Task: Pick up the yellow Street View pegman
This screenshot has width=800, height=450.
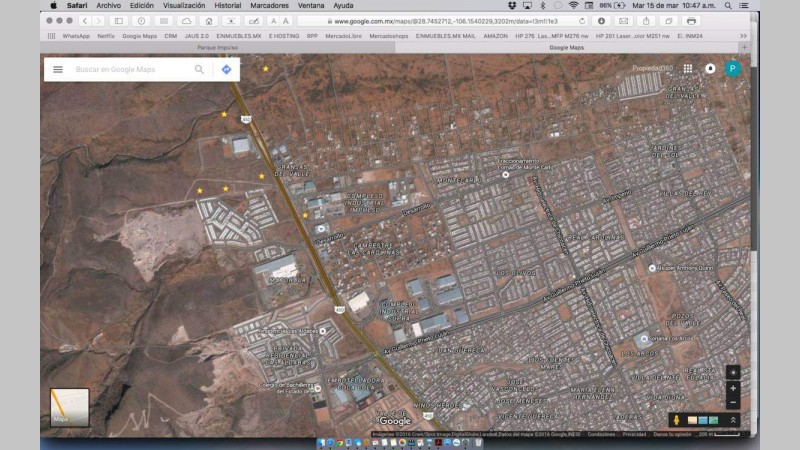Action: (678, 420)
